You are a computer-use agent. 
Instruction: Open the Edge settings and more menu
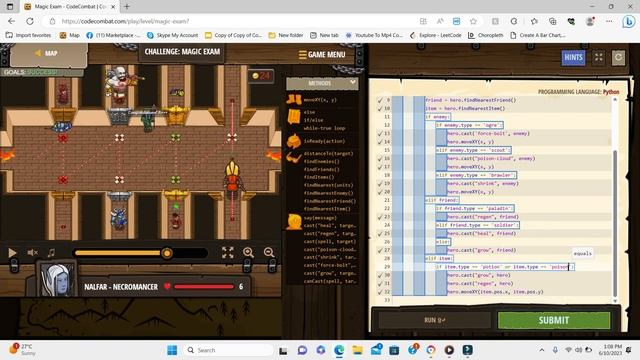click(x=609, y=21)
